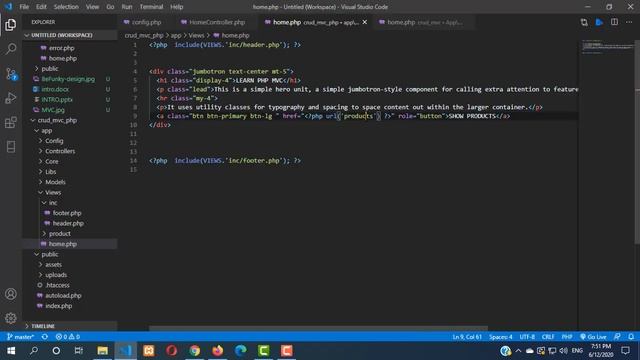The width and height of the screenshot is (640, 360).
Task: Expand the Libs folder
Action: pos(51,172)
